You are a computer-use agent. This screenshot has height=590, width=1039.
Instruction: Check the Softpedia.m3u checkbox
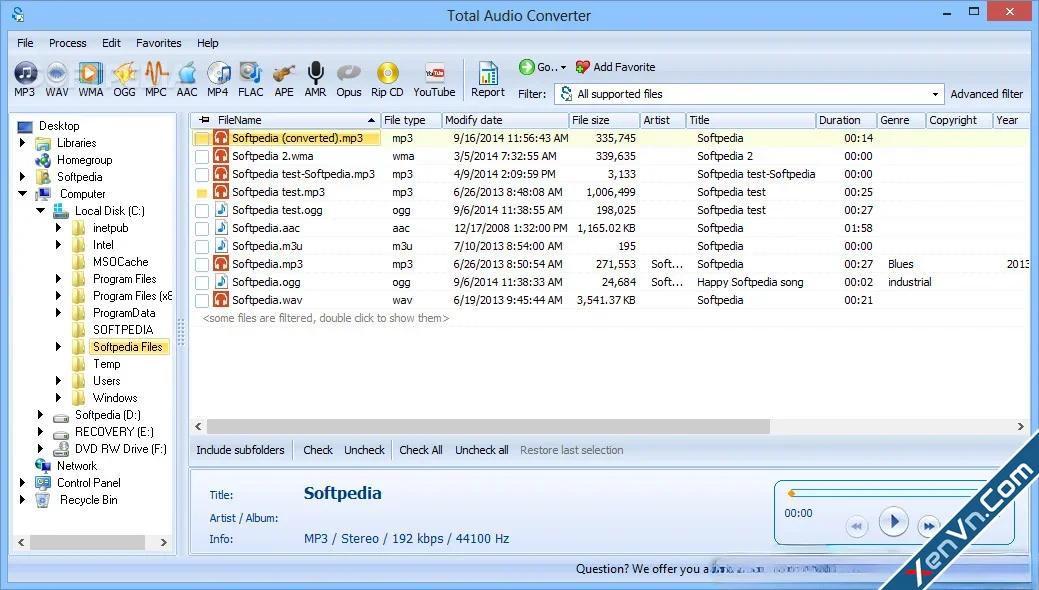coord(202,246)
